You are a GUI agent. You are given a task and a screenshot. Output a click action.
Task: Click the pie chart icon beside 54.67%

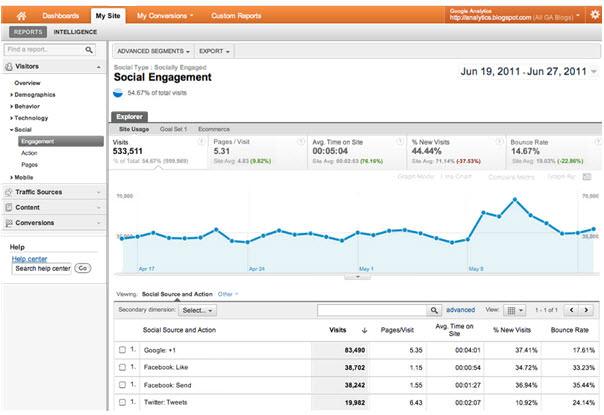(118, 93)
